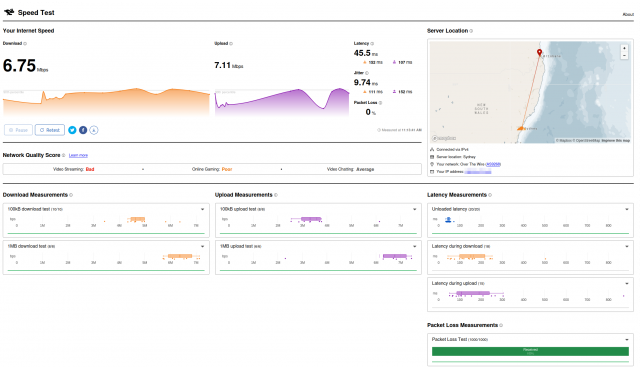Show the Download info tooltip icon
640x367 pixels.
pyautogui.click(x=25, y=44)
